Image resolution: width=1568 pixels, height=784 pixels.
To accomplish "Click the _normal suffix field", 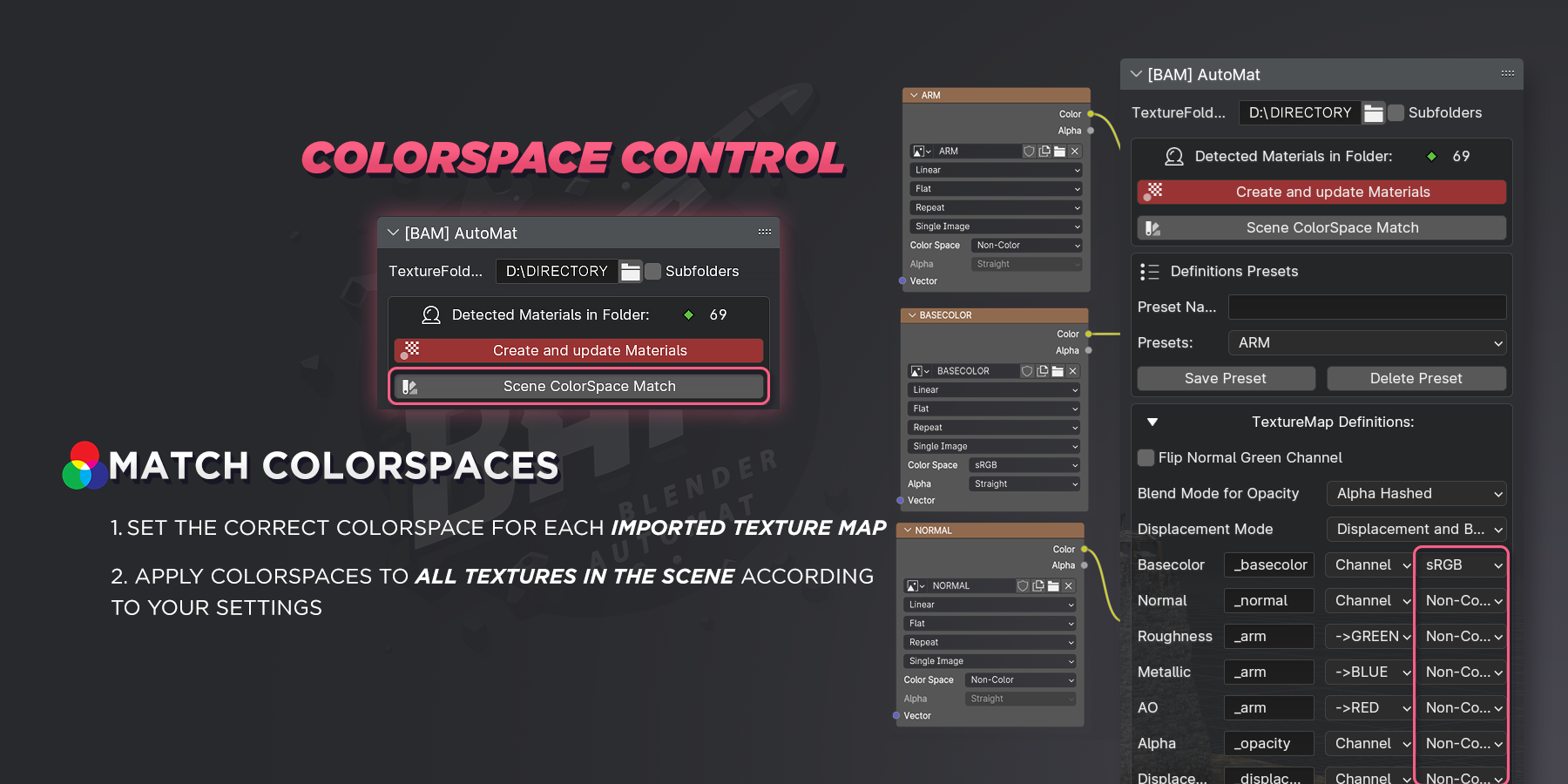I will coord(1269,601).
